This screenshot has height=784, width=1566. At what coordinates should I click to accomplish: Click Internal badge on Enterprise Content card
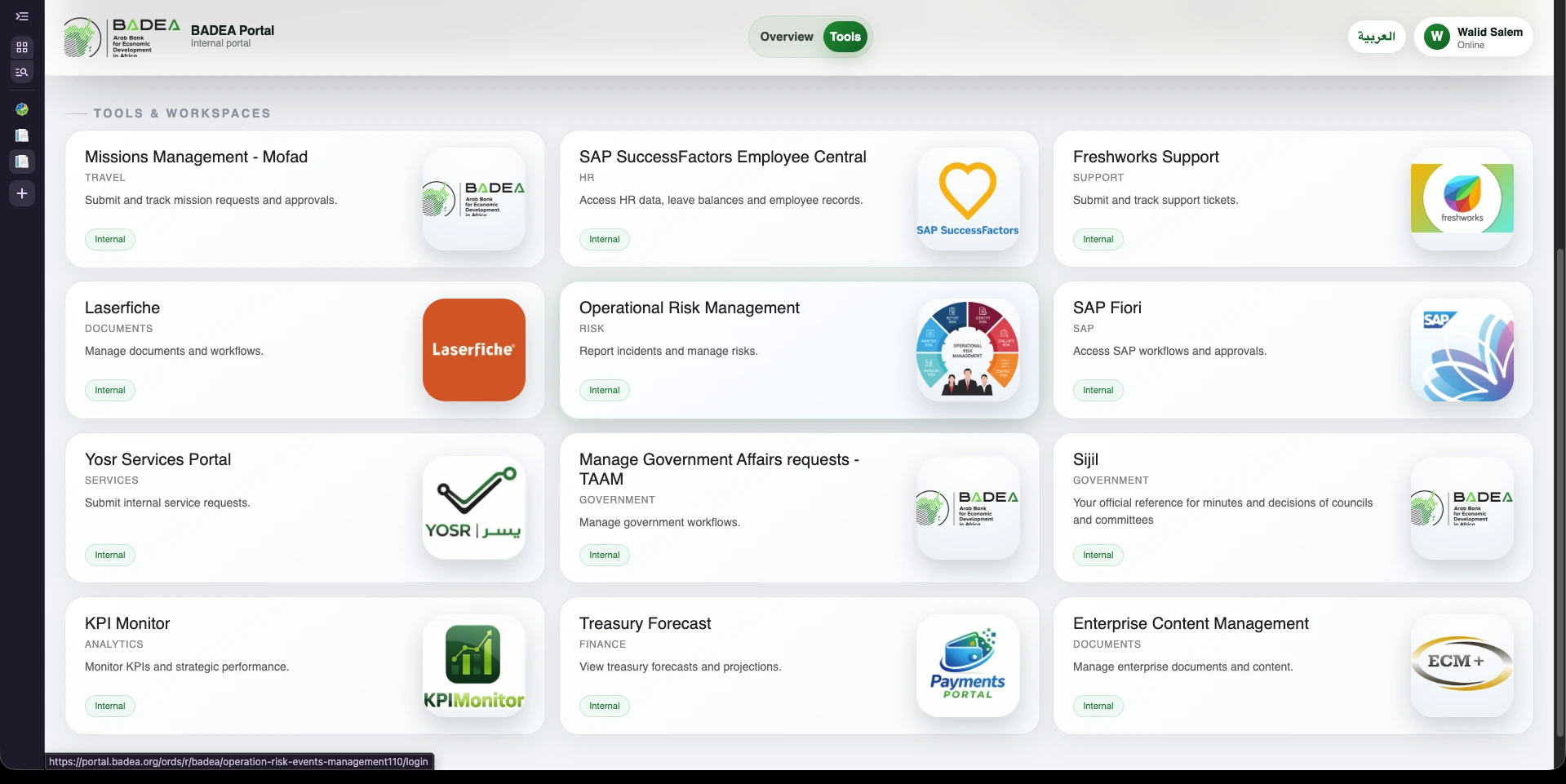(1098, 706)
